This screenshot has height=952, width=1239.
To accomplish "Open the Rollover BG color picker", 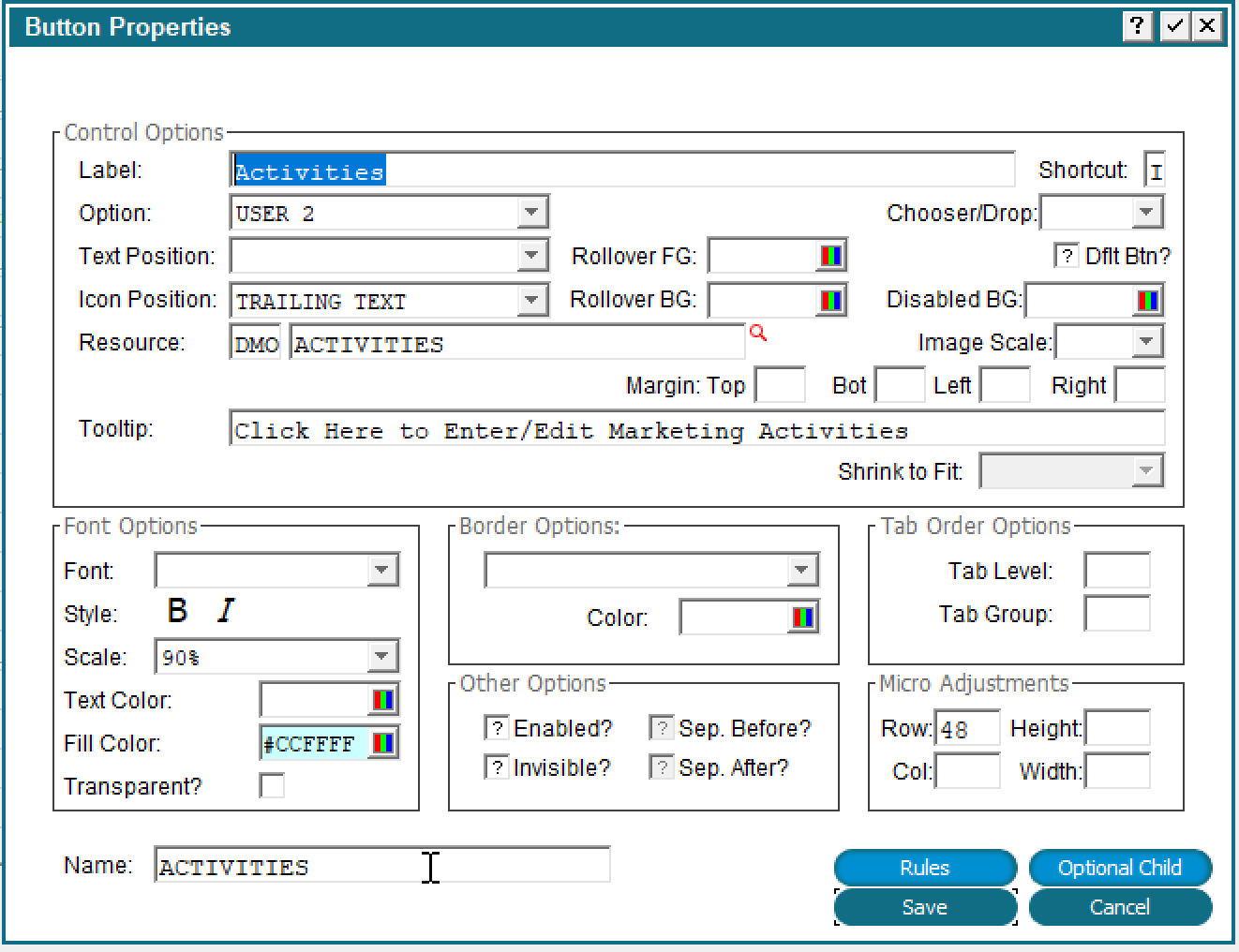I will 830,301.
